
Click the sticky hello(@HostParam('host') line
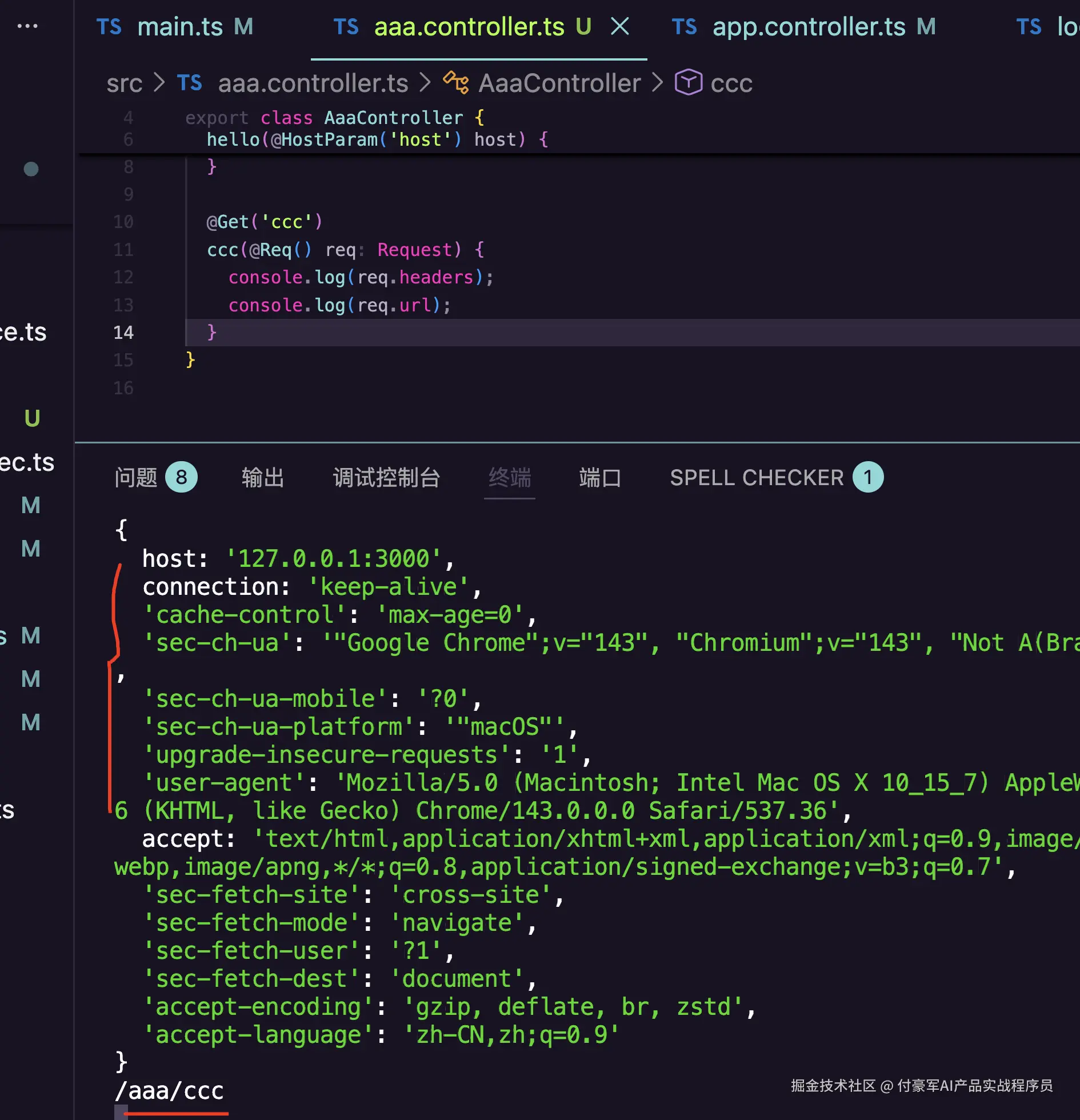click(x=377, y=139)
